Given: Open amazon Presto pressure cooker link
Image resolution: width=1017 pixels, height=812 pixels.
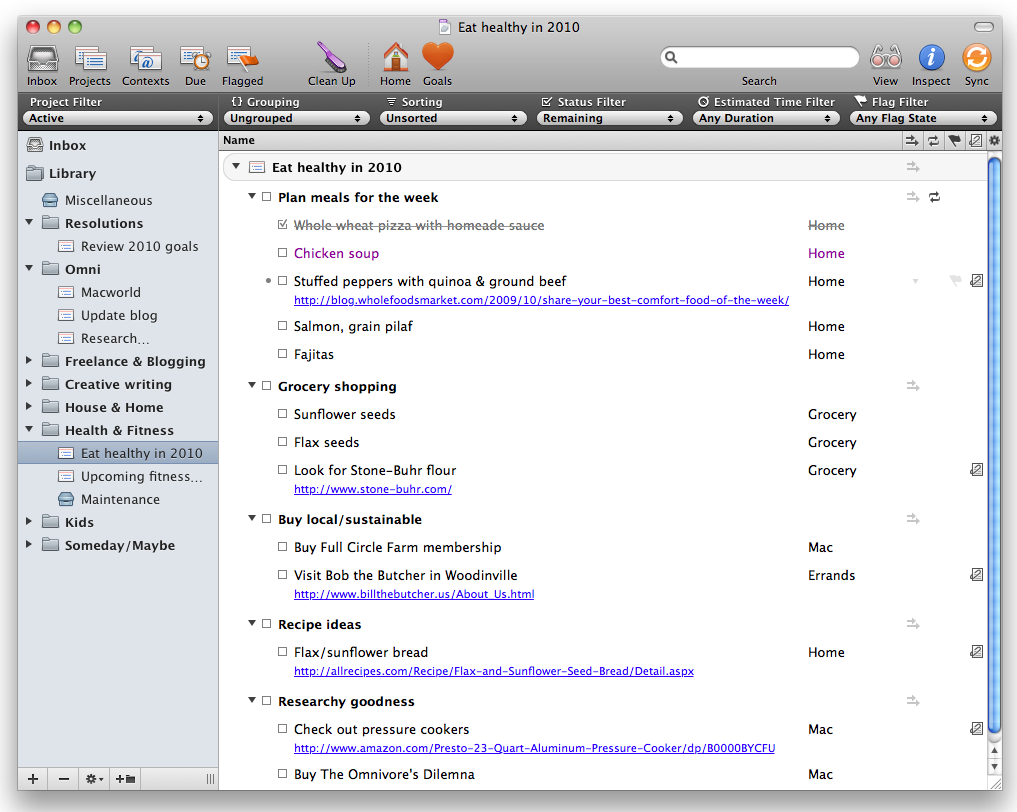Looking at the screenshot, I should pos(534,748).
